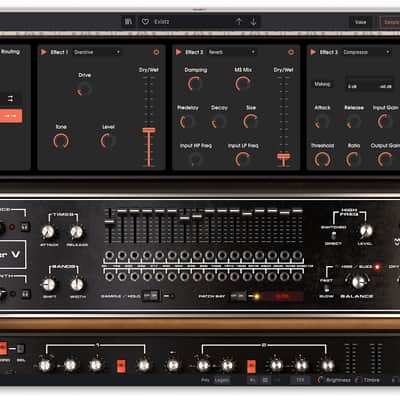Click the Ratio knob in the compressor
400x400 pixels.
tap(353, 159)
